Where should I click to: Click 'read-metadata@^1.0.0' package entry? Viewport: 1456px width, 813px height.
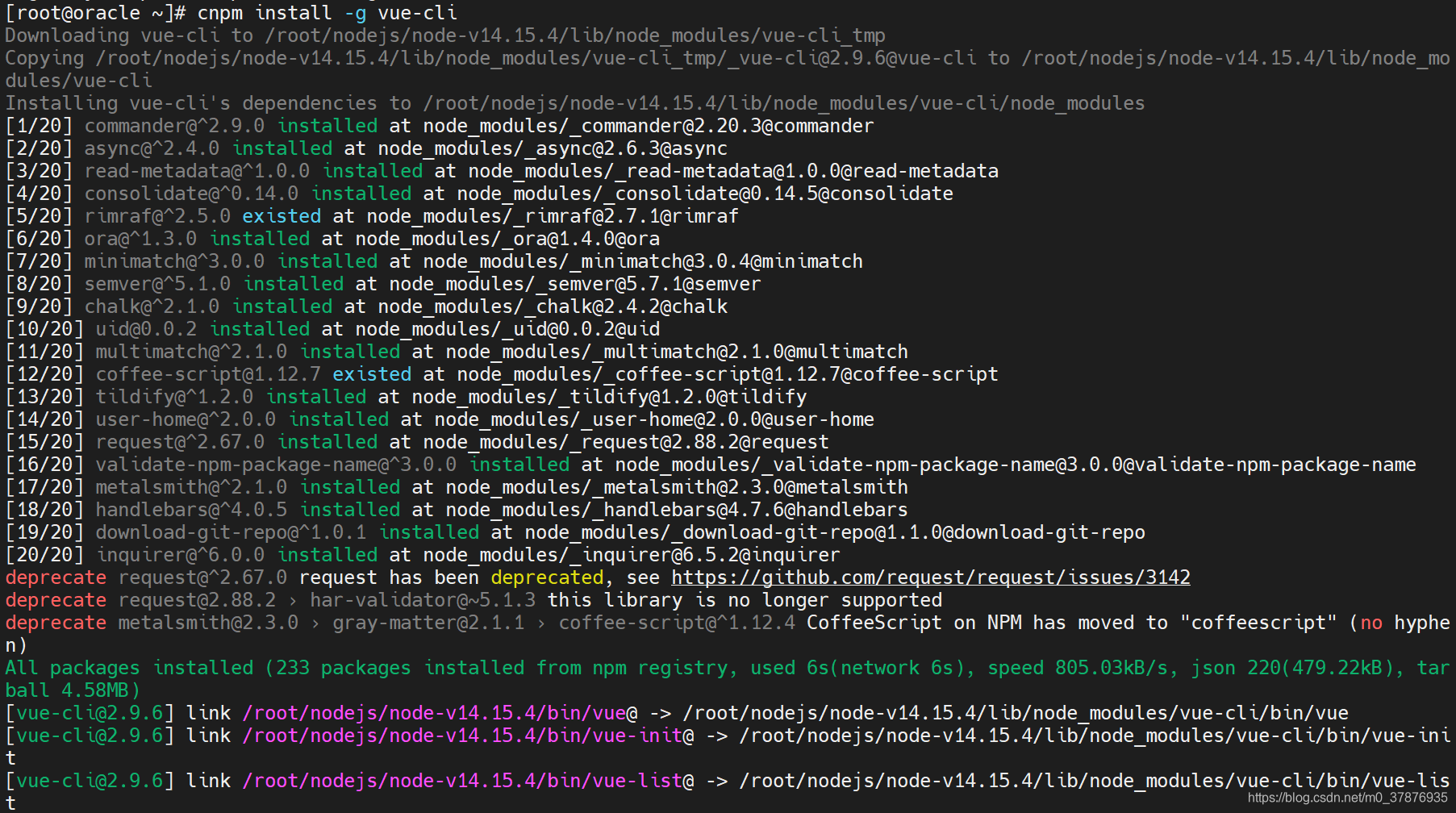click(x=197, y=171)
